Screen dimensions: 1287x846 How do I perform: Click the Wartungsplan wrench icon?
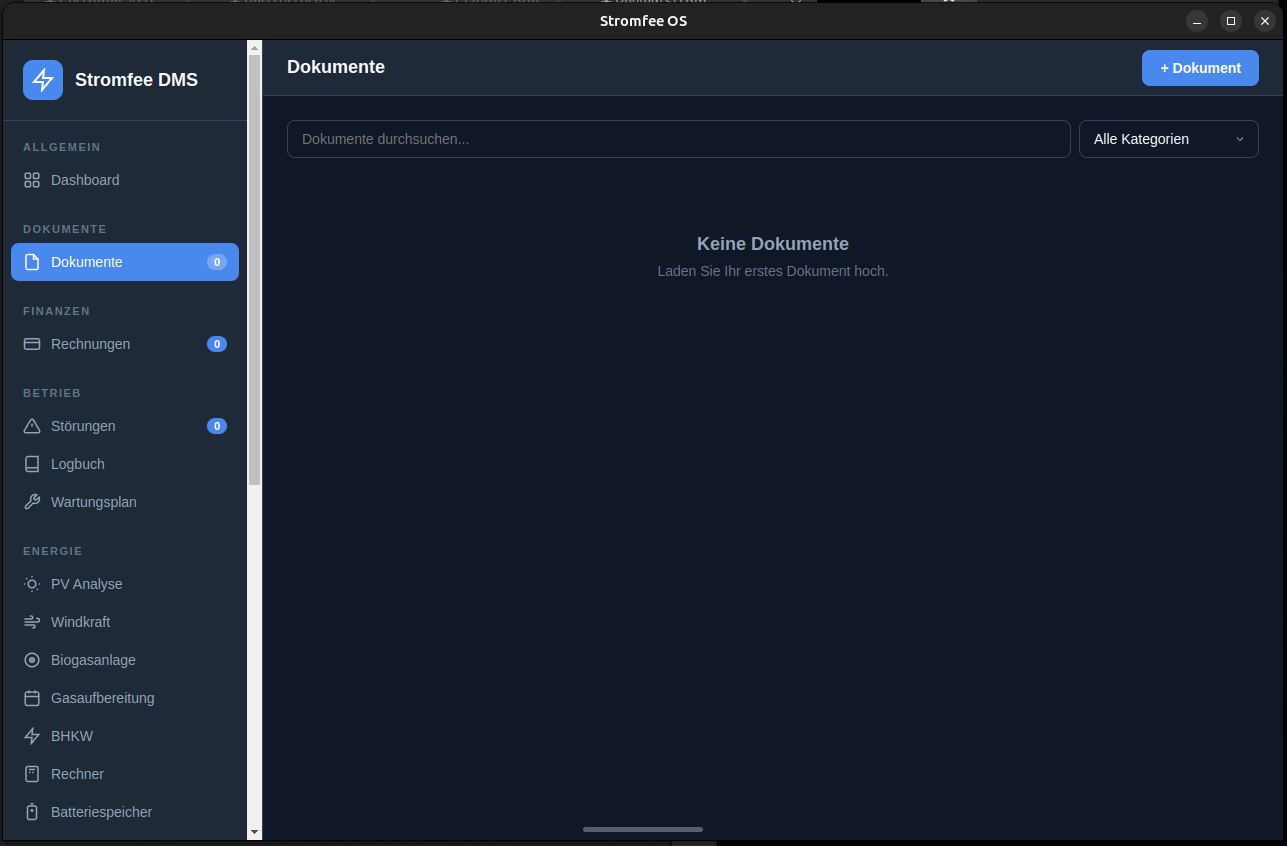tap(32, 502)
